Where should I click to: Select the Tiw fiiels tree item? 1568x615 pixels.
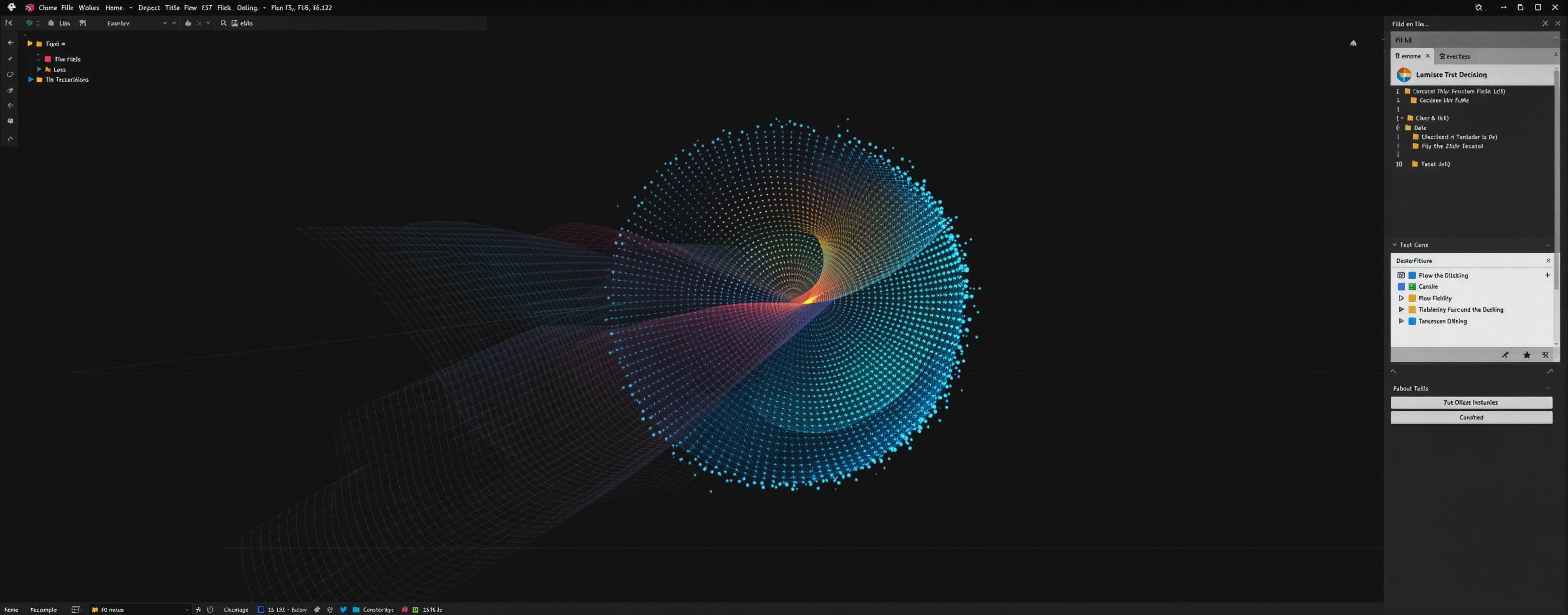coord(67,59)
